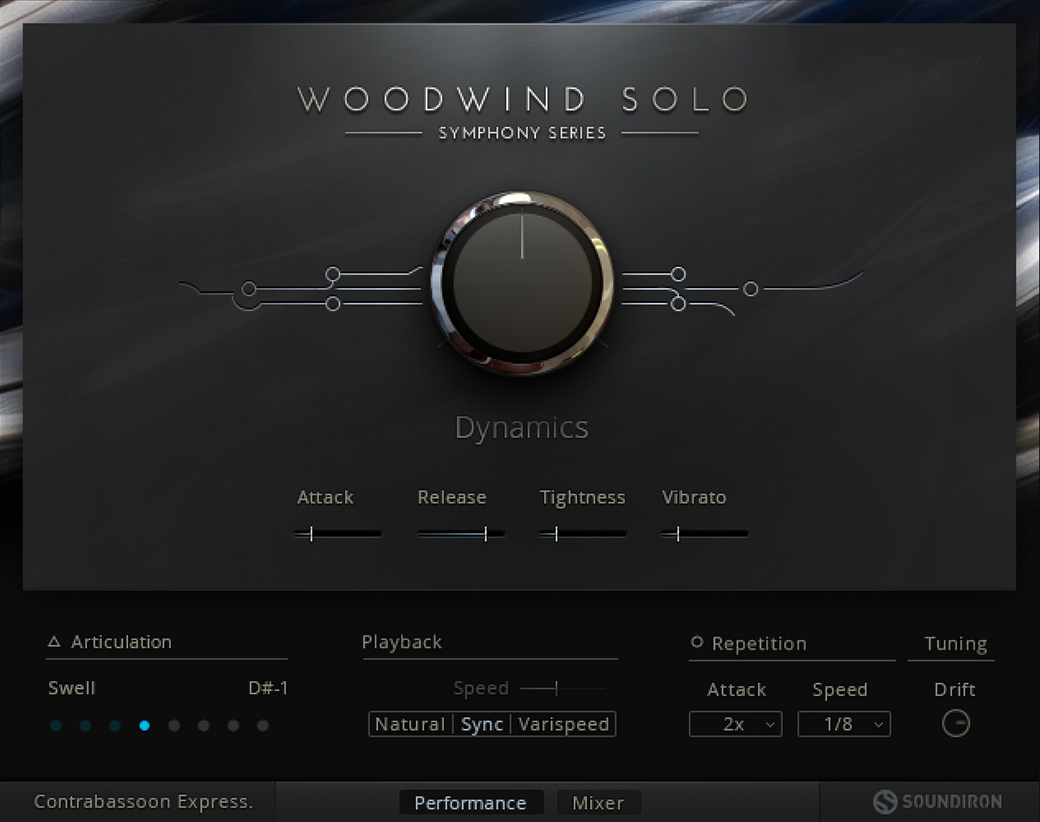Image resolution: width=1040 pixels, height=822 pixels.
Task: Select the highlighted fourth articulation dot
Action: point(145,726)
